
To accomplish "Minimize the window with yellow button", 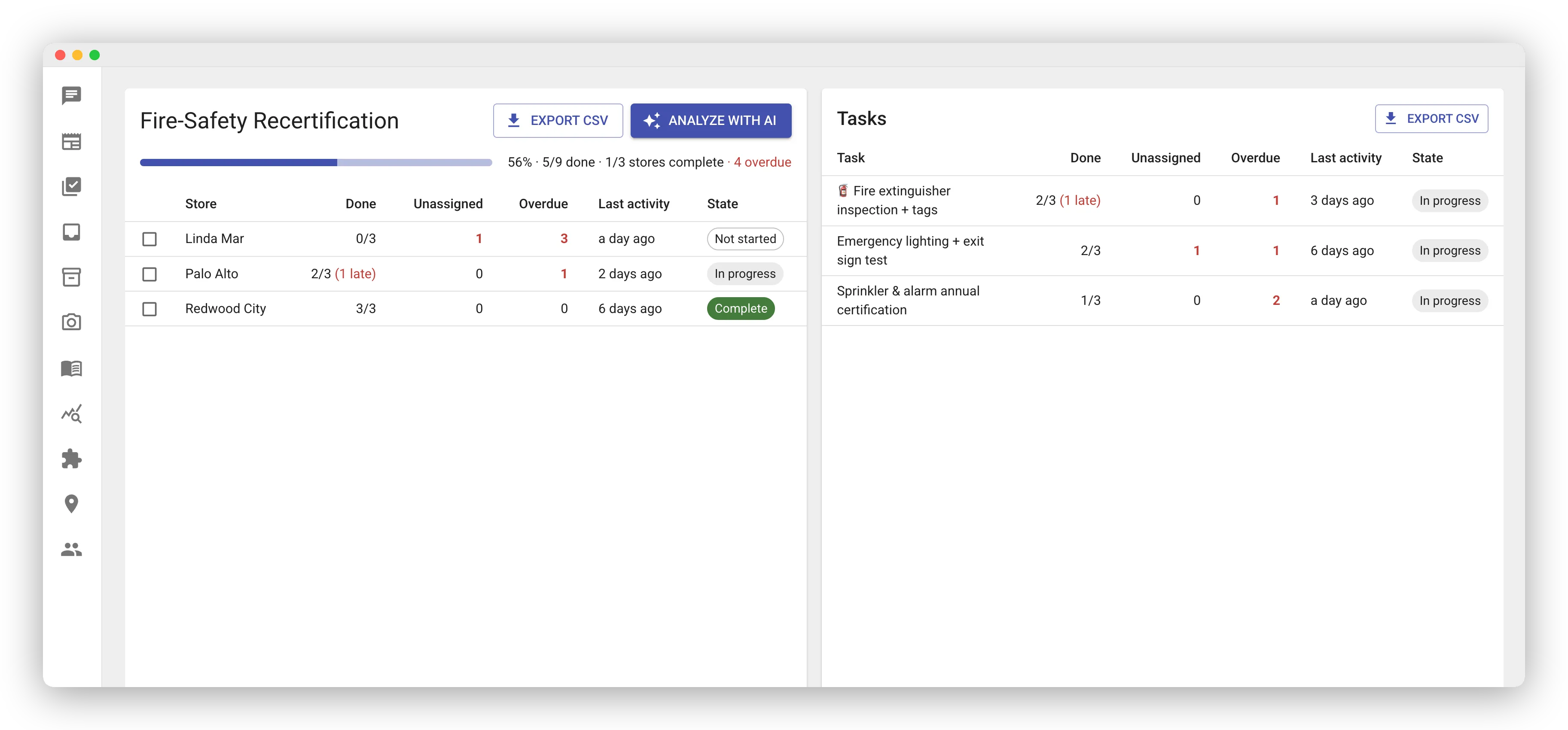I will (x=77, y=55).
